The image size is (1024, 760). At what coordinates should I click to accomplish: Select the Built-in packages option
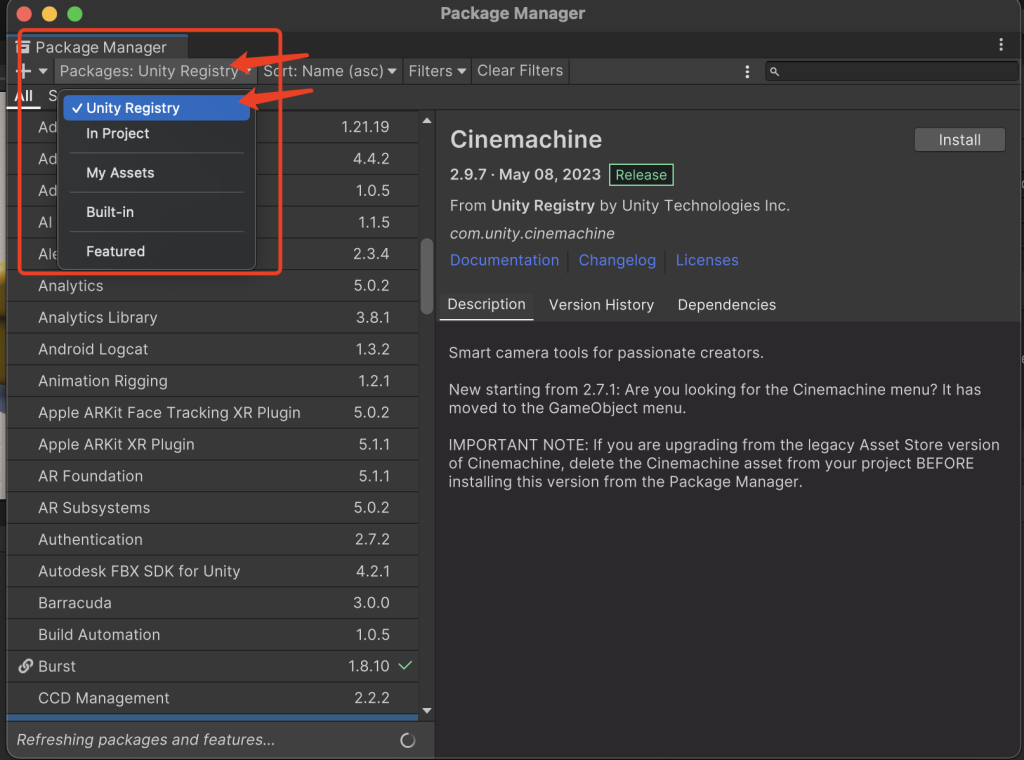(x=110, y=212)
